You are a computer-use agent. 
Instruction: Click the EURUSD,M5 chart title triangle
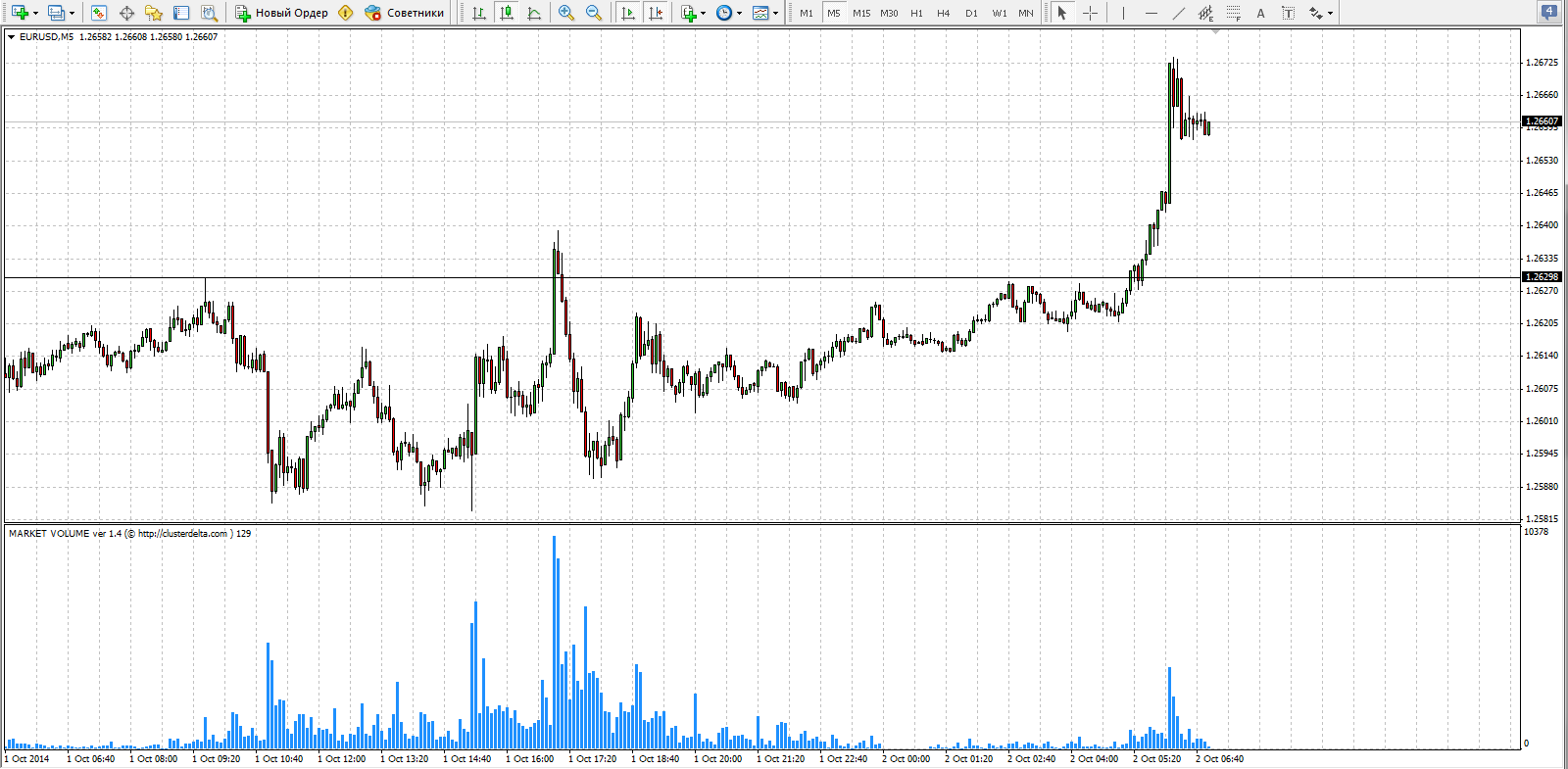(x=11, y=36)
